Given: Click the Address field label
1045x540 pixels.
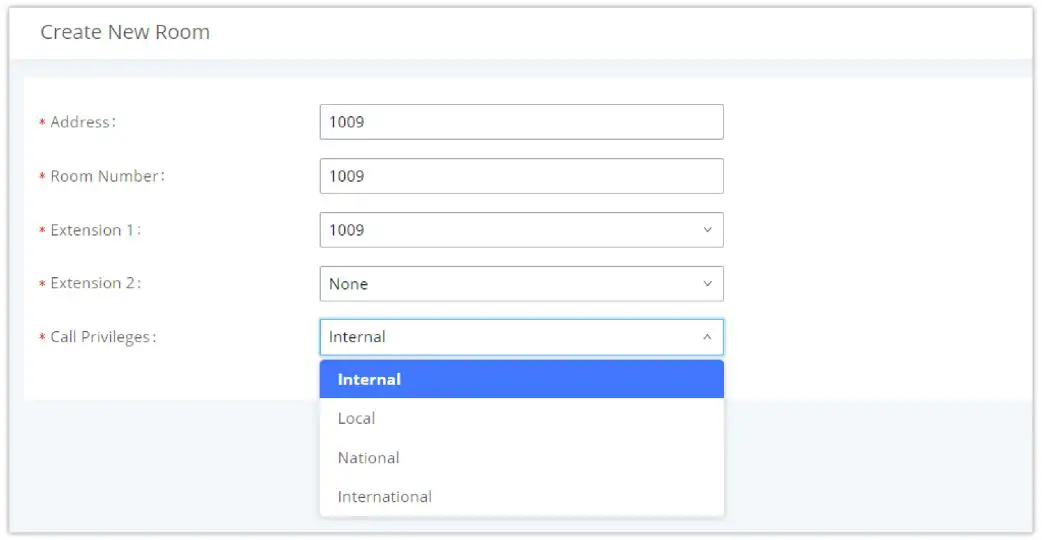Looking at the screenshot, I should [x=83, y=122].
